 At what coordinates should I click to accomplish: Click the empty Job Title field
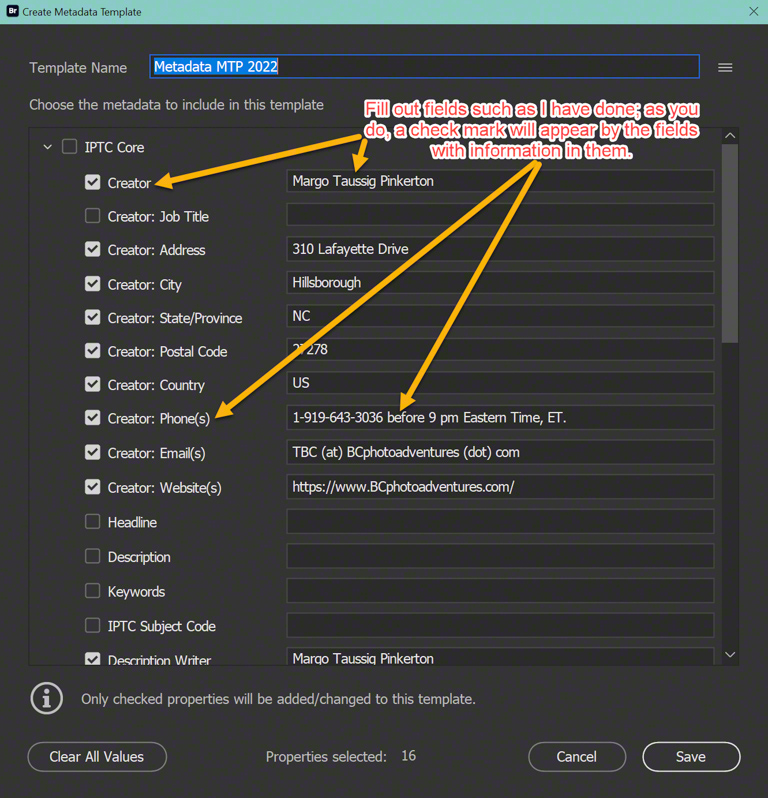[500, 215]
